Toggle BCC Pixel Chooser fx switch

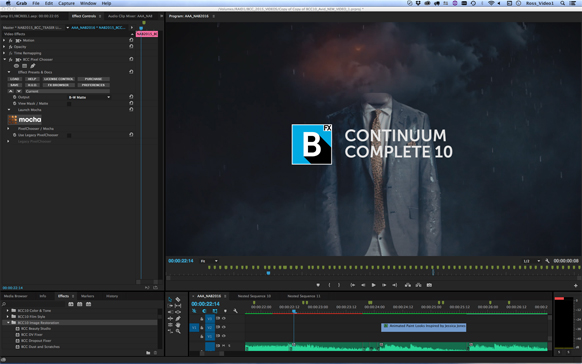pos(11,59)
